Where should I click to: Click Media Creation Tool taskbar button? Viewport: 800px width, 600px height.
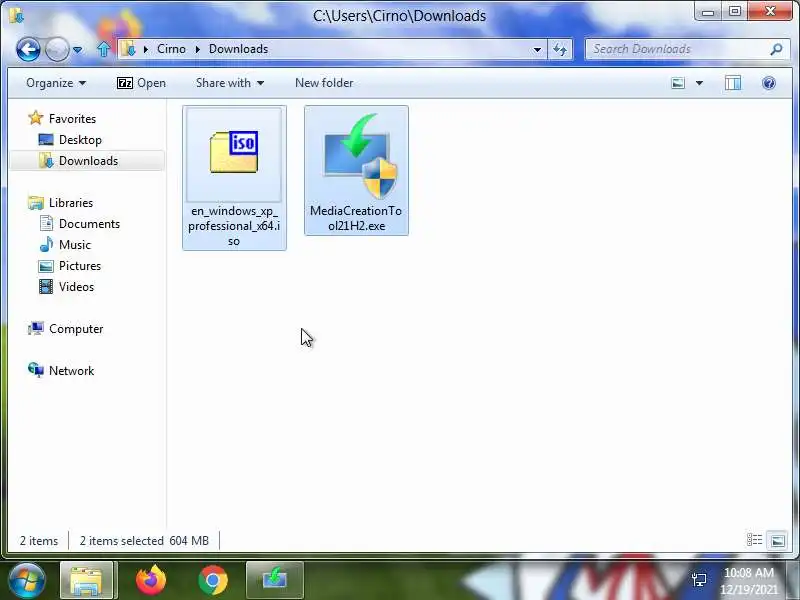[275, 580]
